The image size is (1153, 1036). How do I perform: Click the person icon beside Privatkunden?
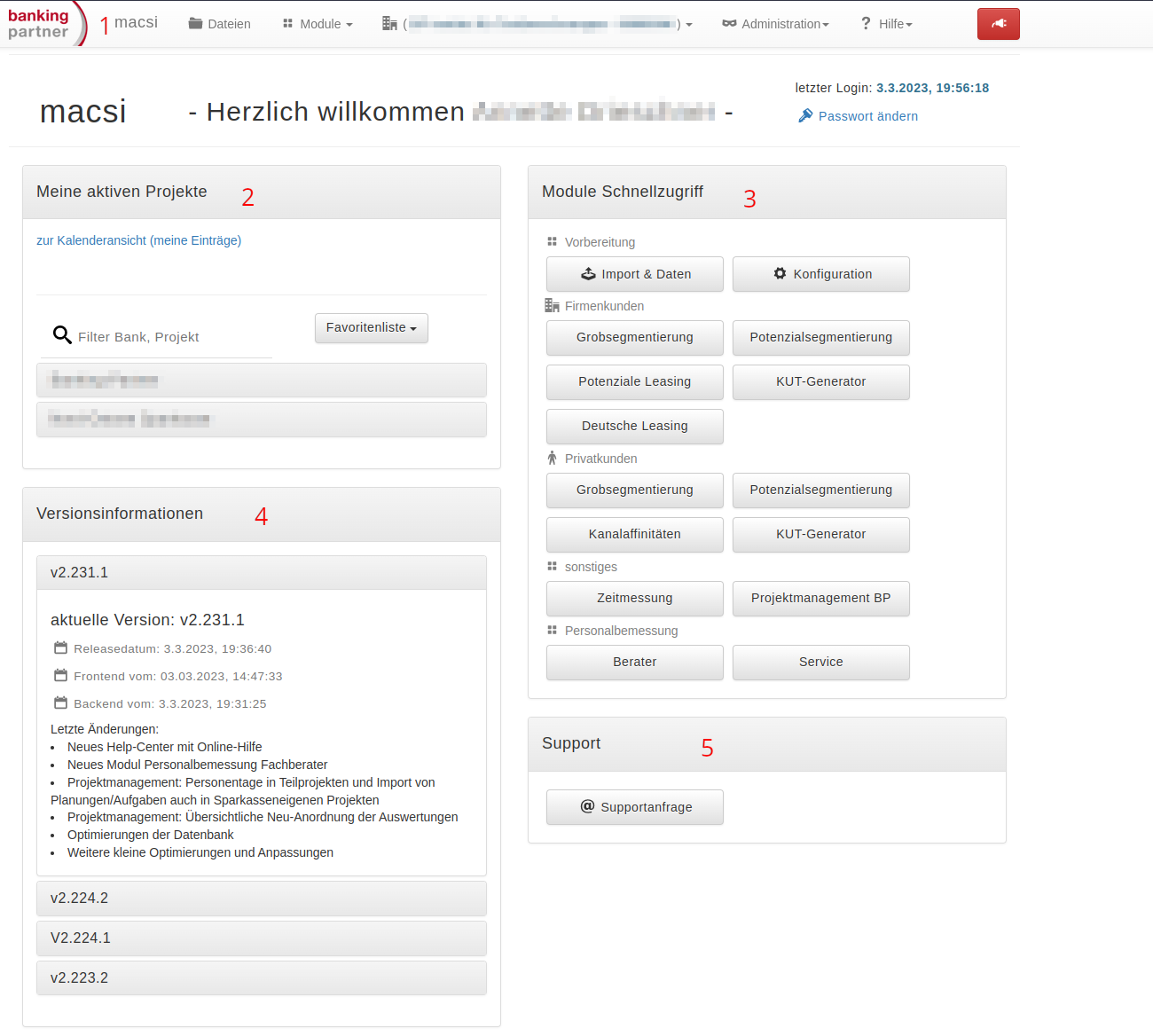pyautogui.click(x=552, y=458)
